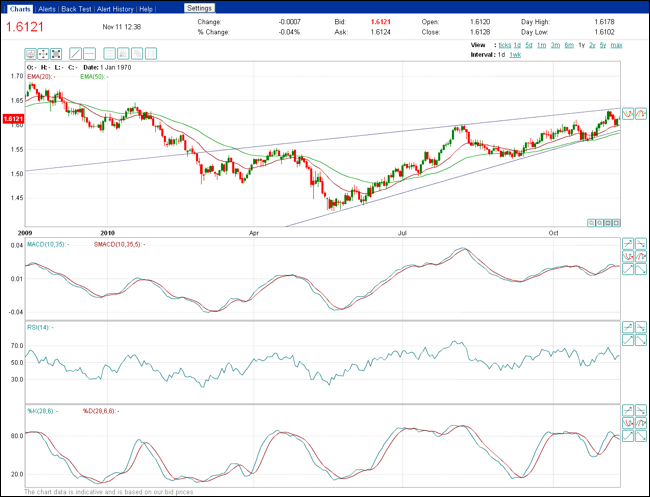The width and height of the screenshot is (650, 497).
Task: Click price chart cross-up alert icon
Action: [x=628, y=113]
